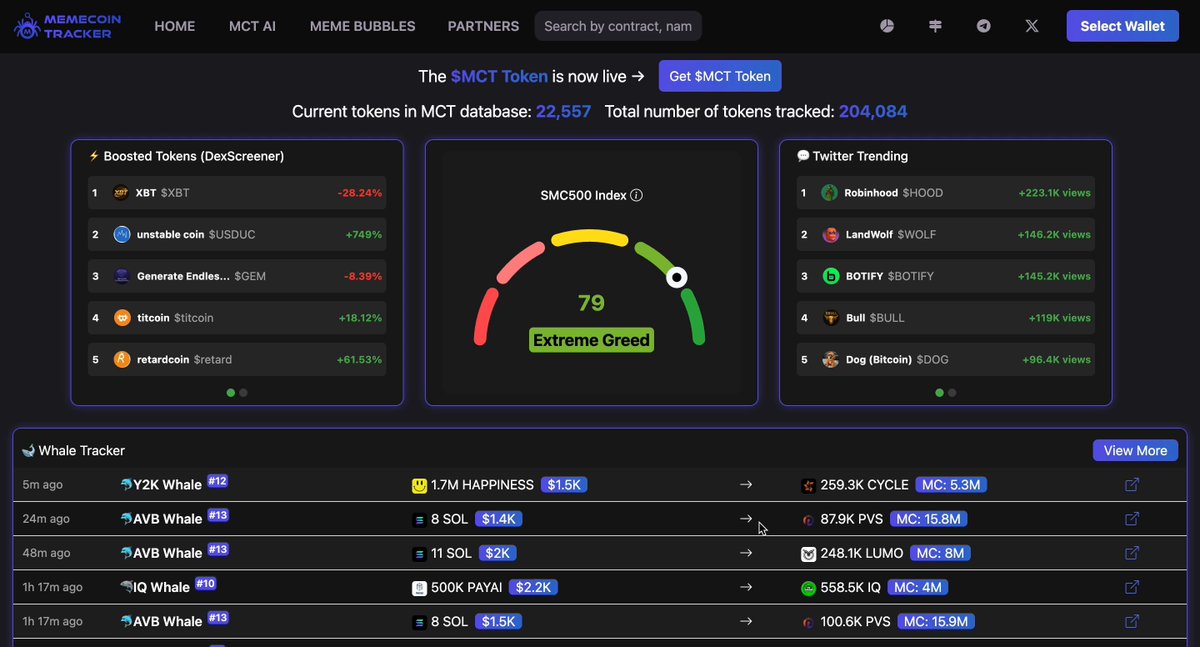Click the unstable coin token icon
This screenshot has width=1200, height=647.
tap(122, 234)
